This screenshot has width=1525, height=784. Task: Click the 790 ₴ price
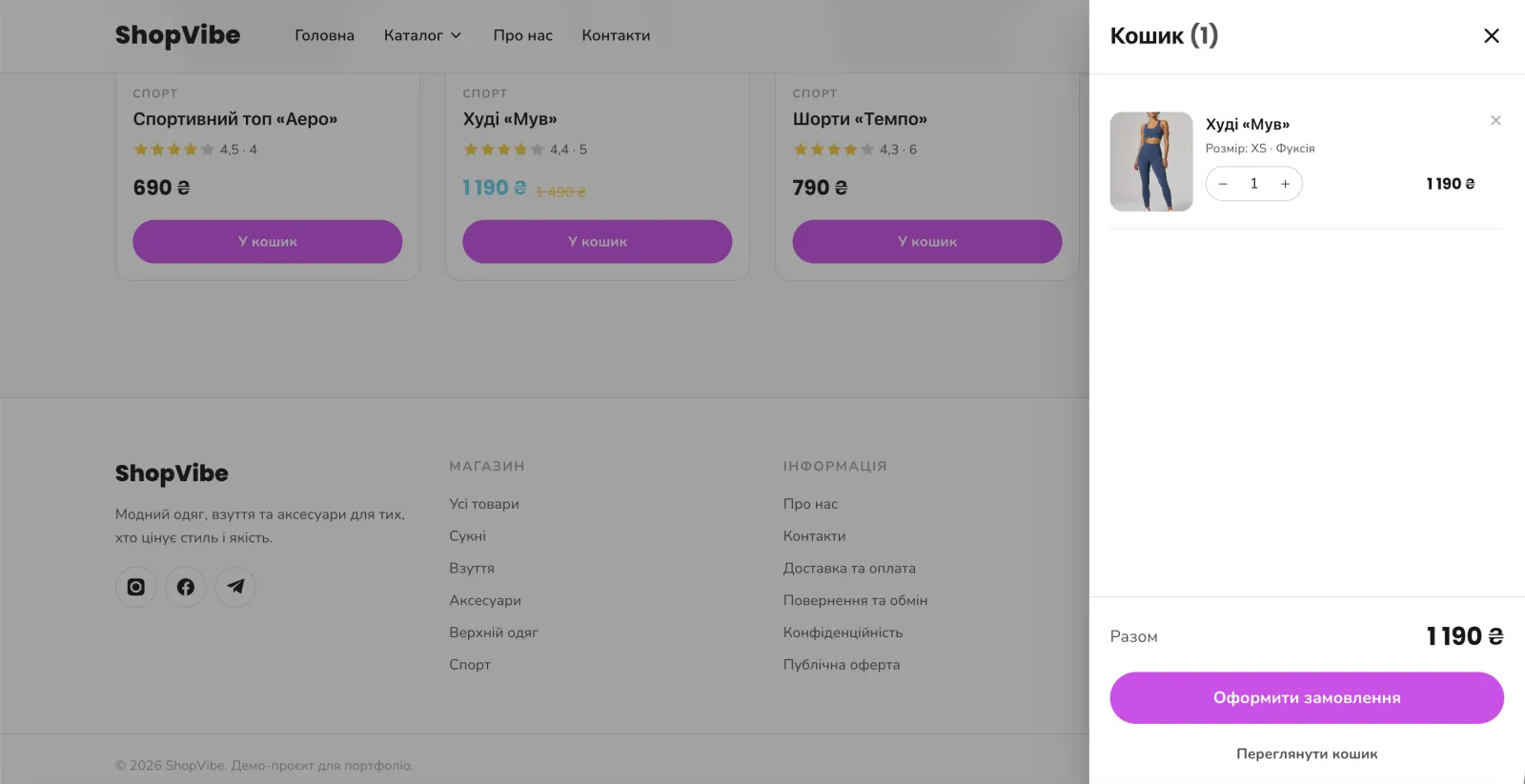point(821,188)
